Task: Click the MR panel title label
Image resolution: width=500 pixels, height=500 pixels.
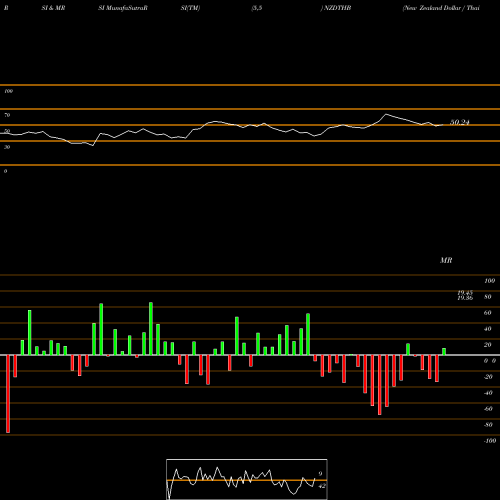Action: (446, 260)
